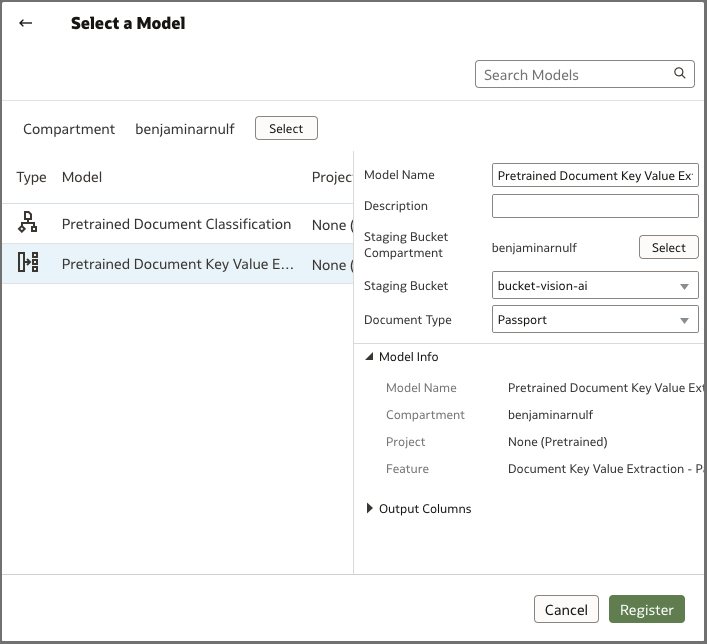The height and width of the screenshot is (644, 707).
Task: Open the Staging Bucket dropdown
Action: (595, 286)
